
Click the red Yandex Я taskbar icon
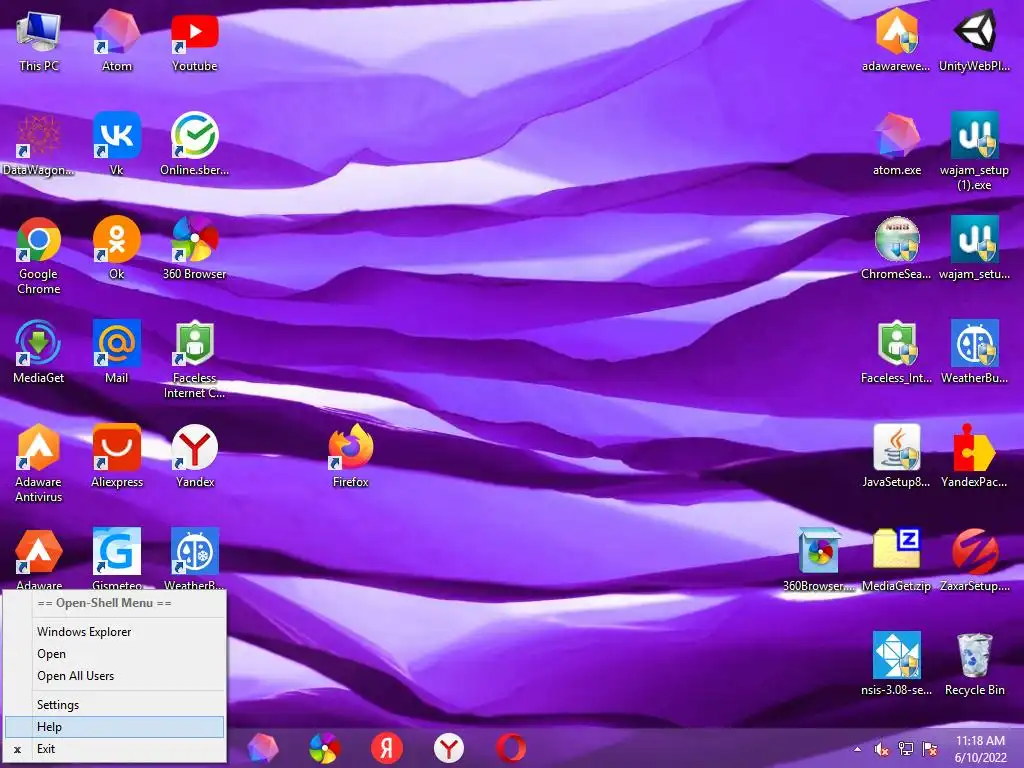pyautogui.click(x=387, y=748)
